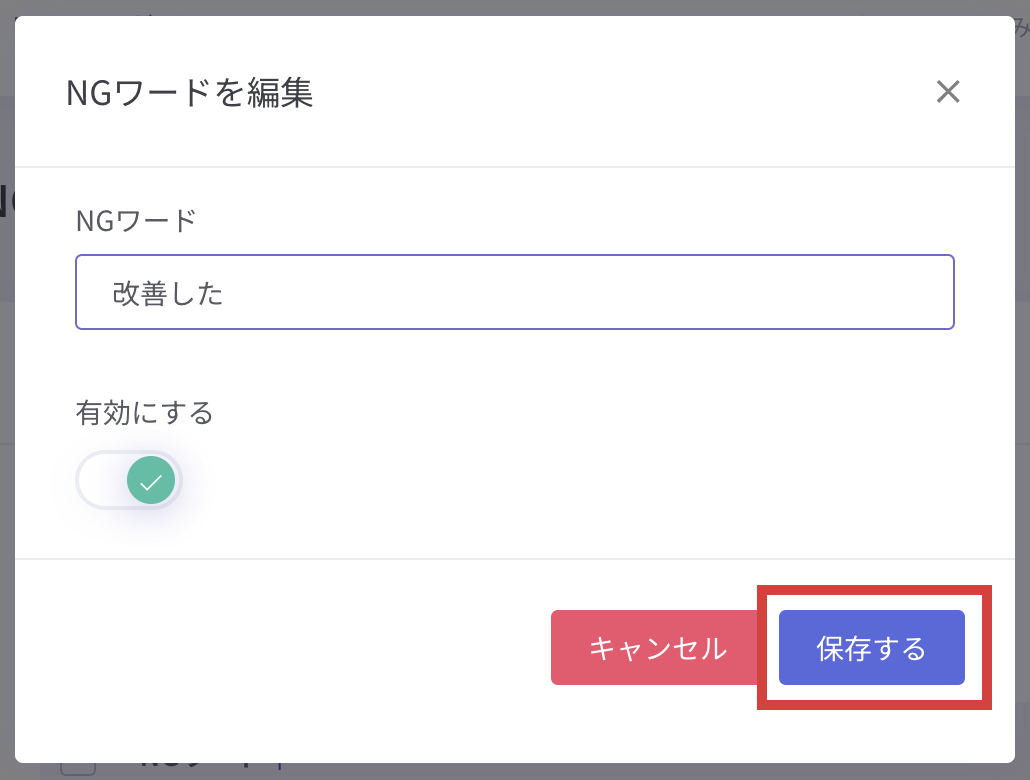Click the 保存する button
The height and width of the screenshot is (780, 1030).
tap(872, 647)
